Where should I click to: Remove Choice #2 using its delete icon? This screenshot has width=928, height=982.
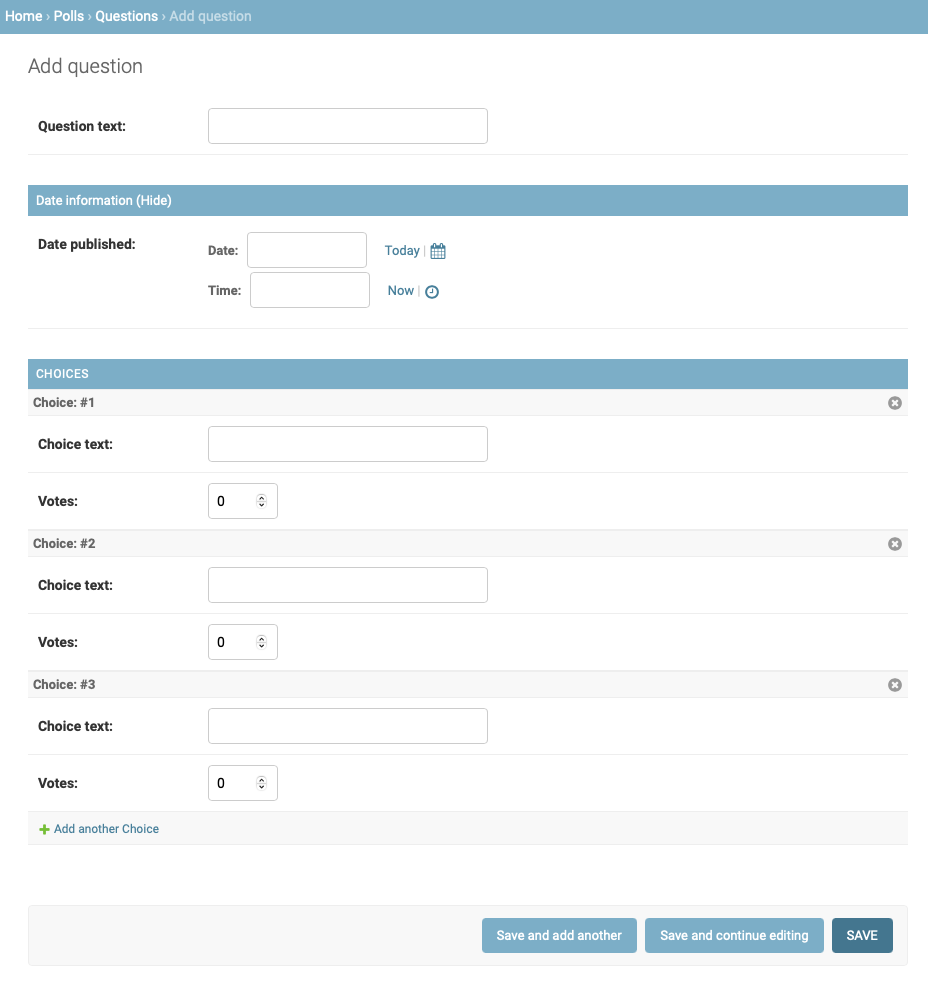[x=895, y=543]
